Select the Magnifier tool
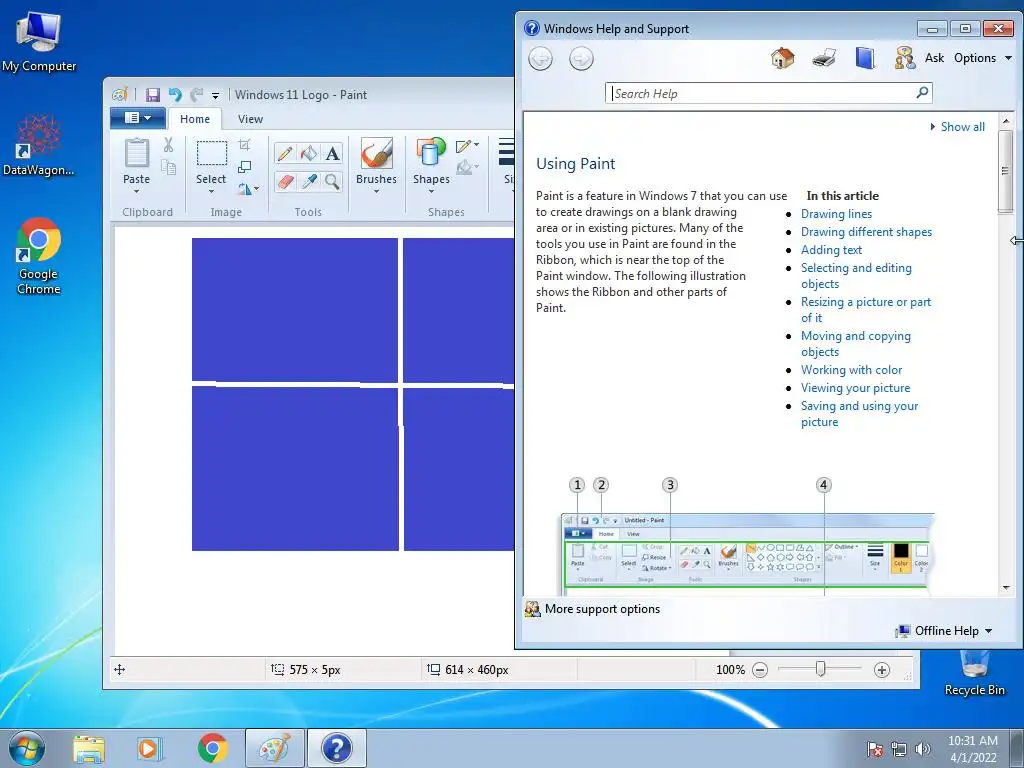The height and width of the screenshot is (768, 1024). 332,181
